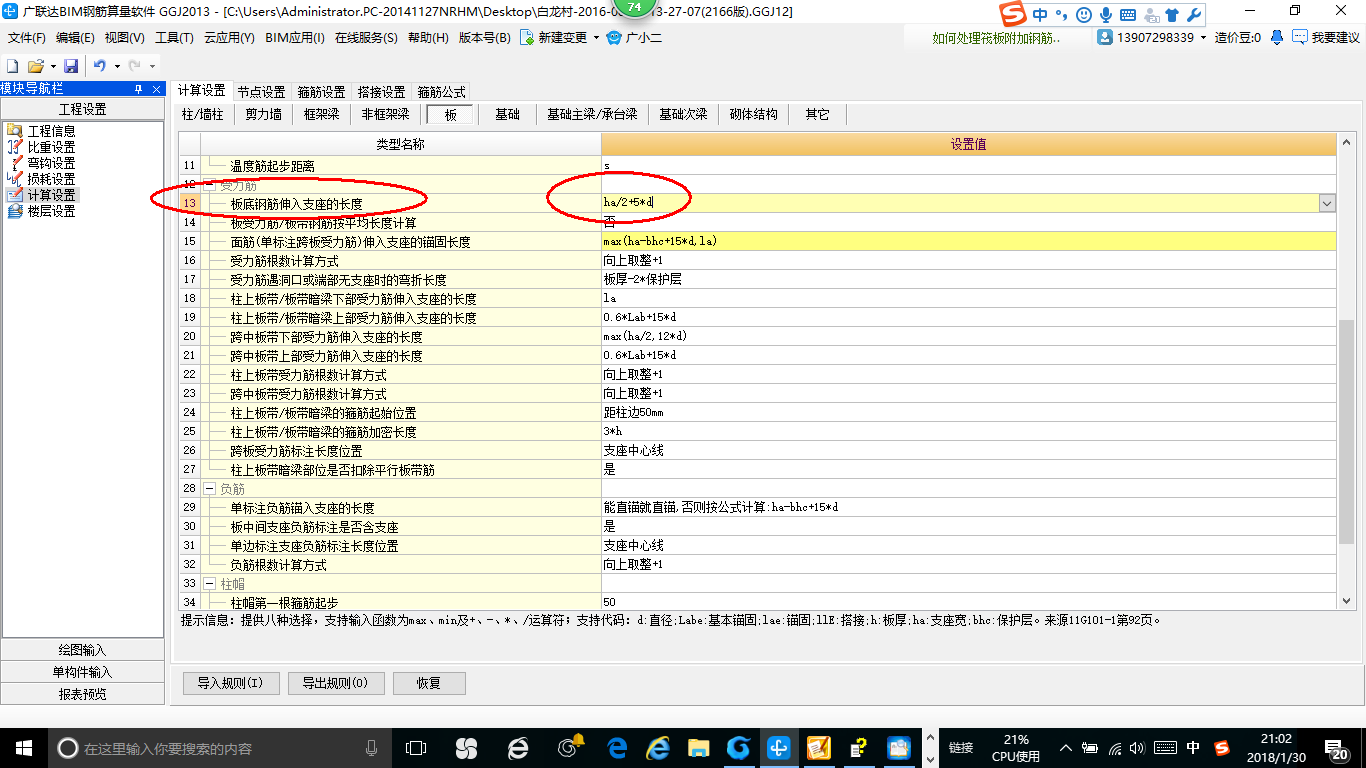This screenshot has height=768, width=1366.
Task: Click the Windows taskbar search box
Action: tap(218, 747)
